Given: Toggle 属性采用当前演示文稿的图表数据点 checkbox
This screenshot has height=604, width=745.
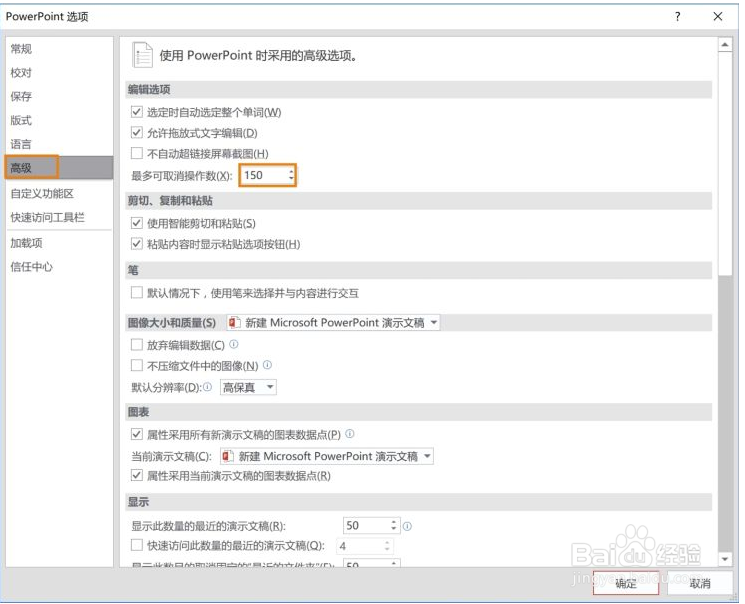Looking at the screenshot, I should (x=137, y=475).
